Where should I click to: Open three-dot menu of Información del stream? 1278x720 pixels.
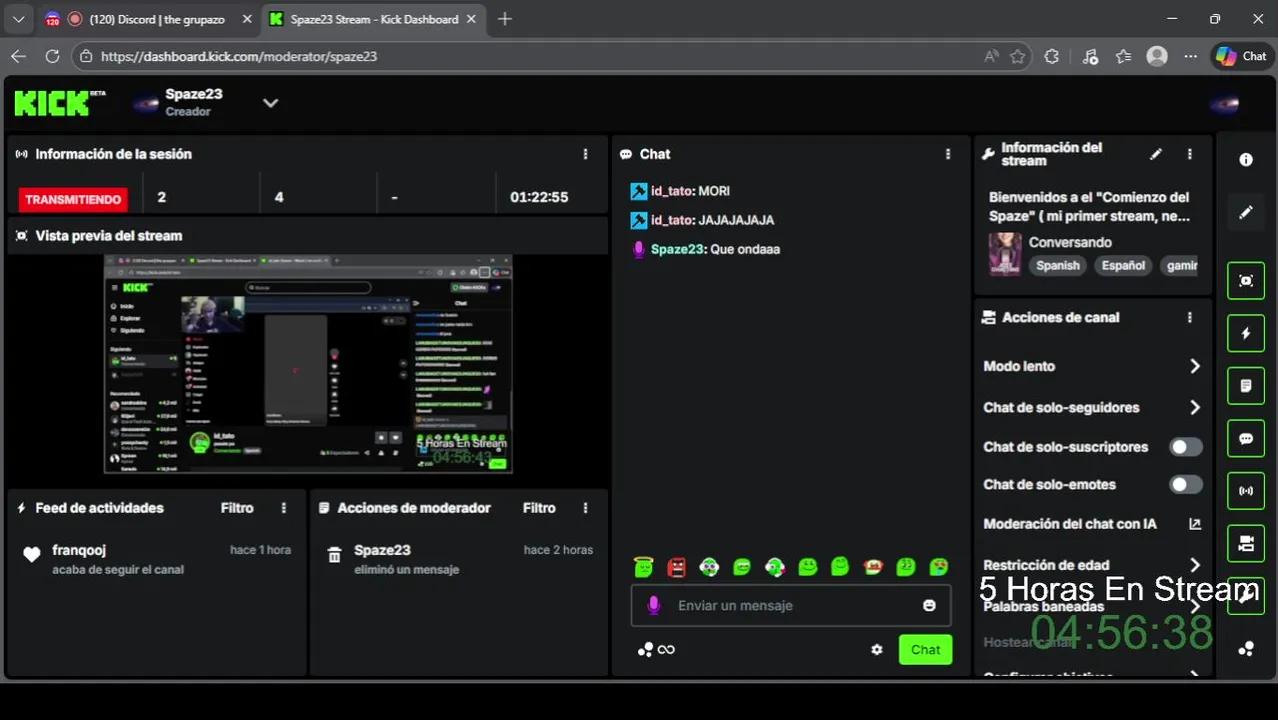[1190, 154]
